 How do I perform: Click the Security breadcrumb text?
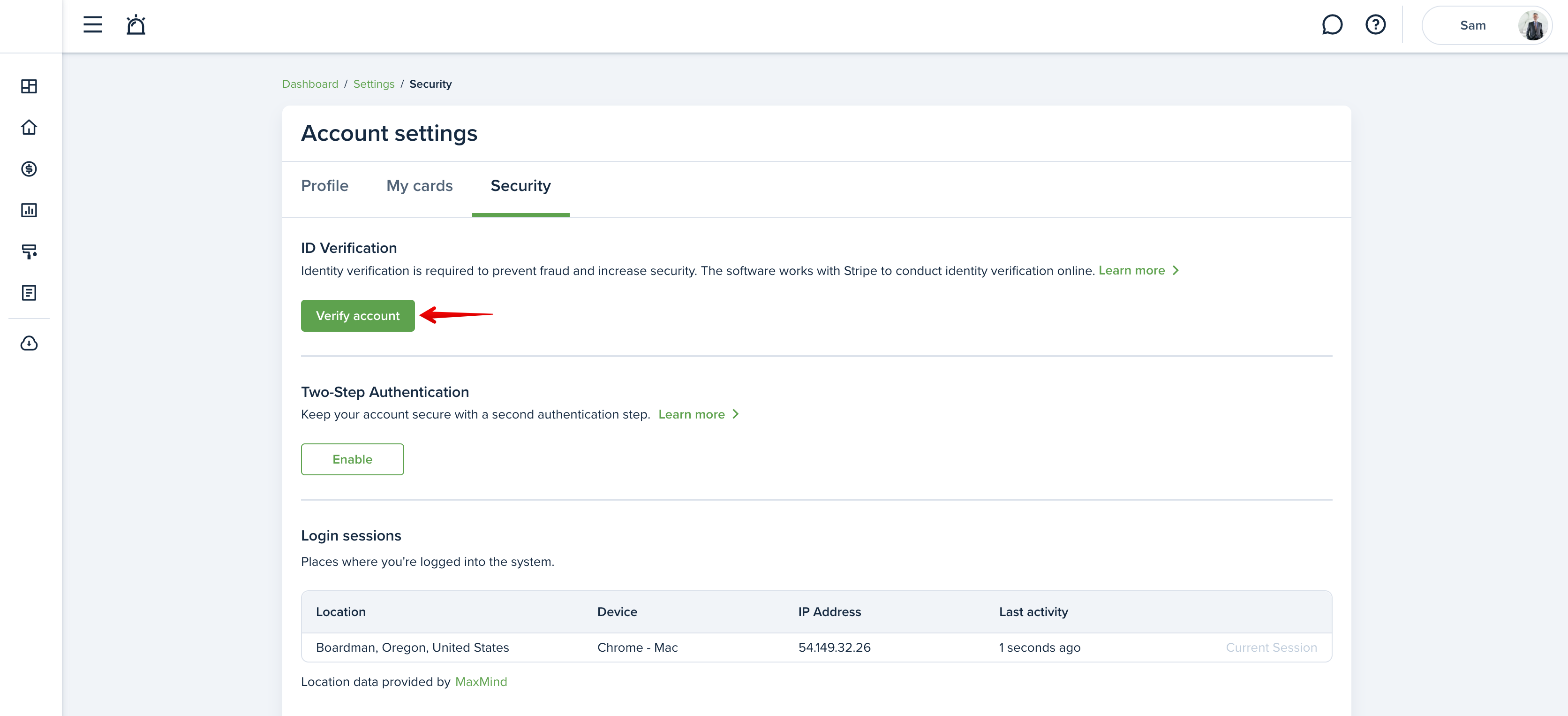[x=430, y=84]
